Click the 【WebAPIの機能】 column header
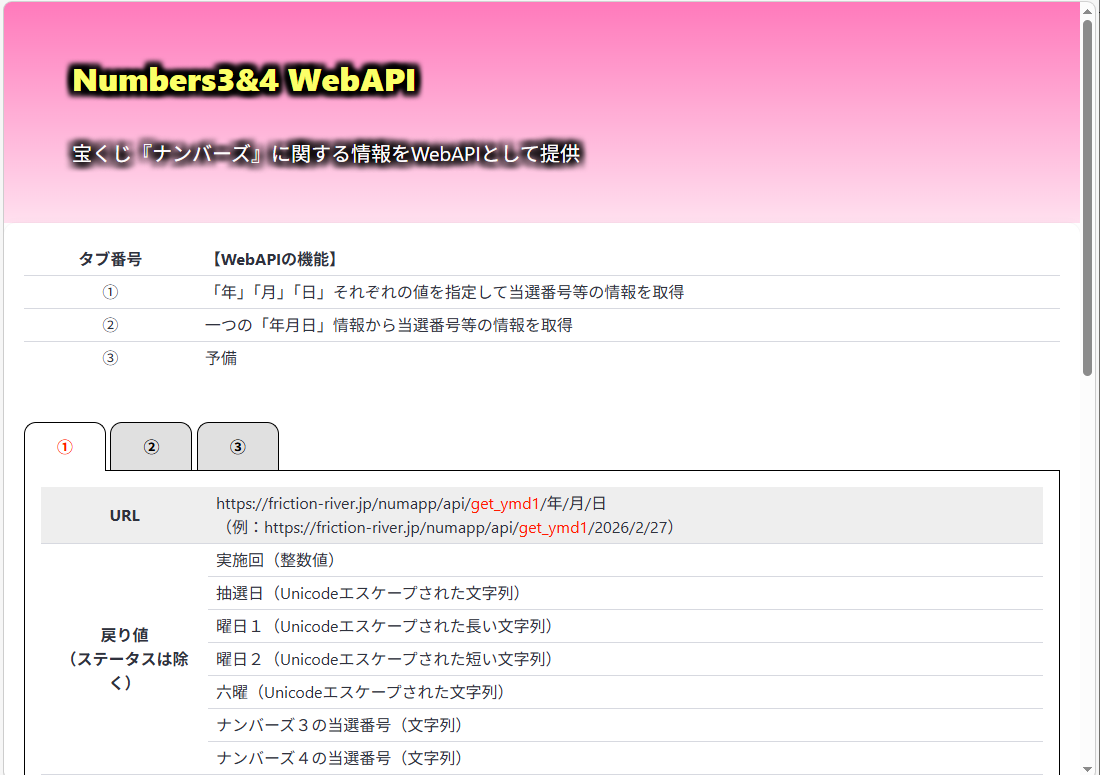Screen dimensions: 1100x775 pyautogui.click(x=273, y=259)
